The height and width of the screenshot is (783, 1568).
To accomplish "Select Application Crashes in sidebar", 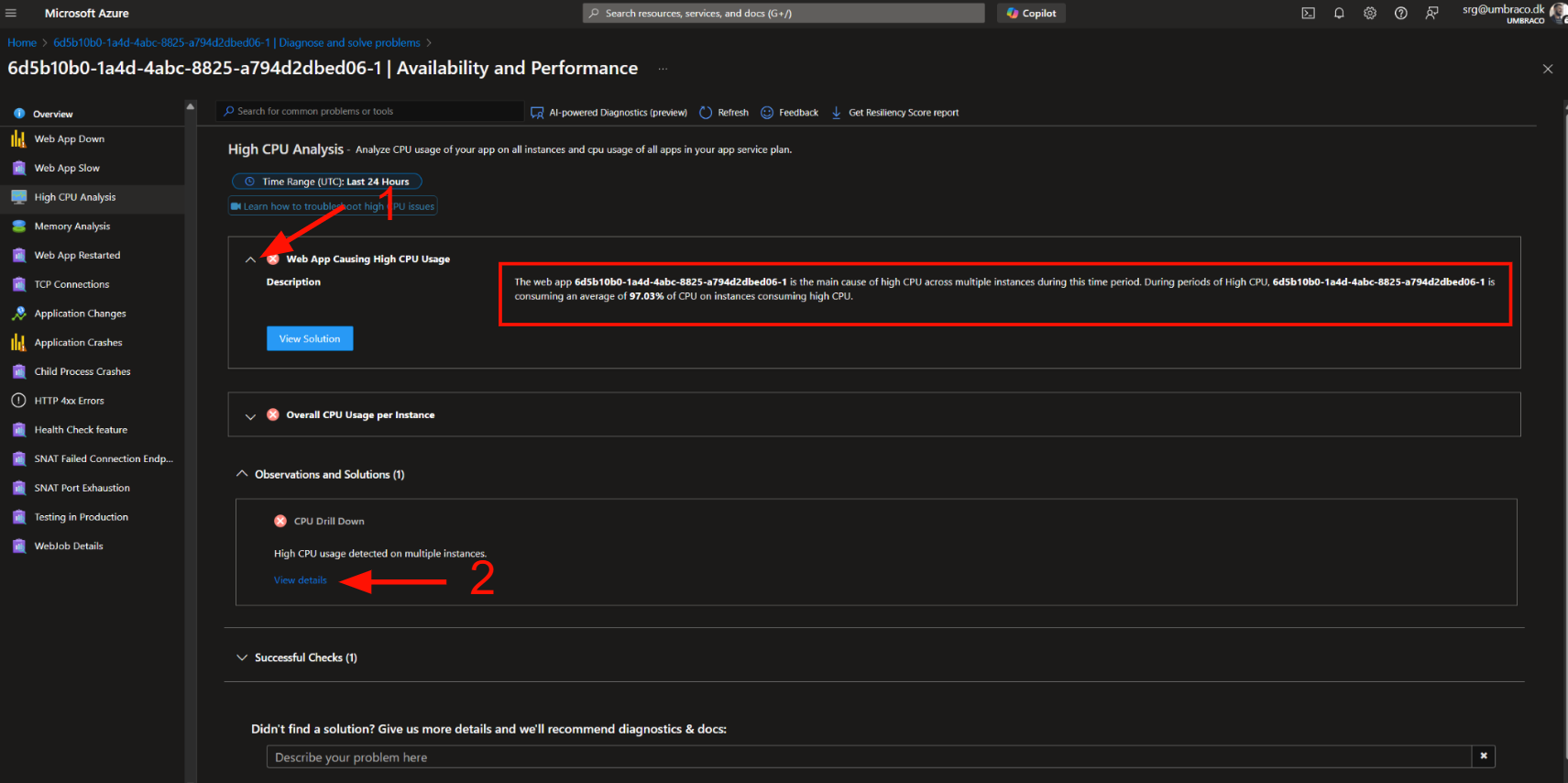I will 78,343.
